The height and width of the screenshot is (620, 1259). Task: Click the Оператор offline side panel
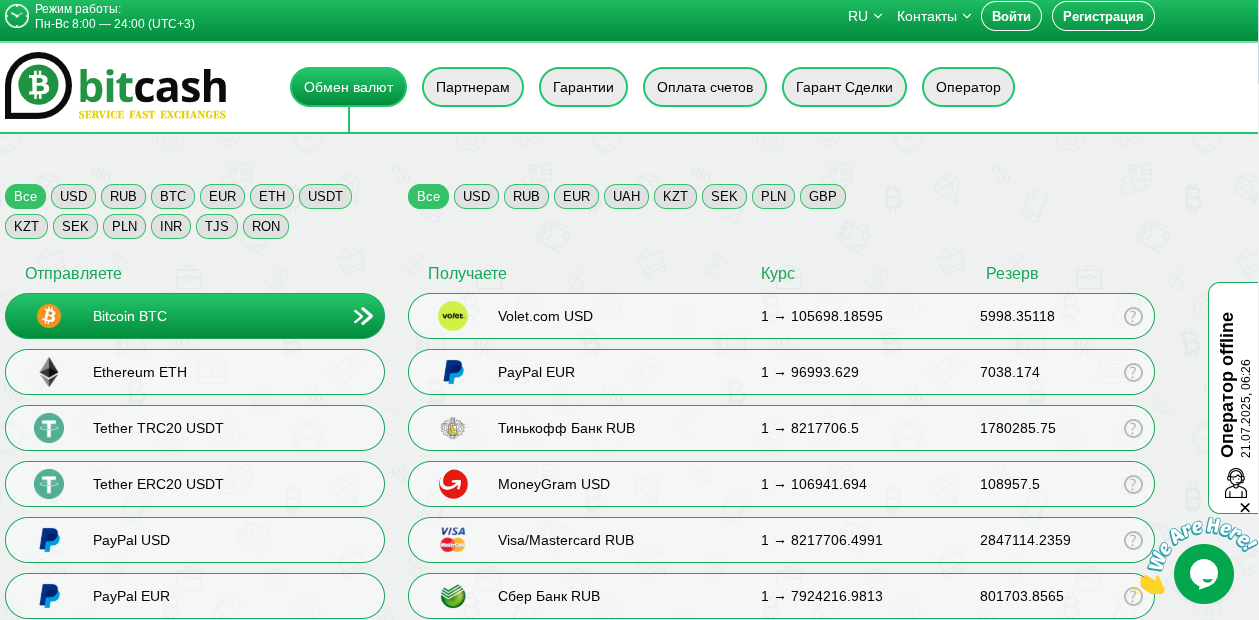click(x=1233, y=398)
